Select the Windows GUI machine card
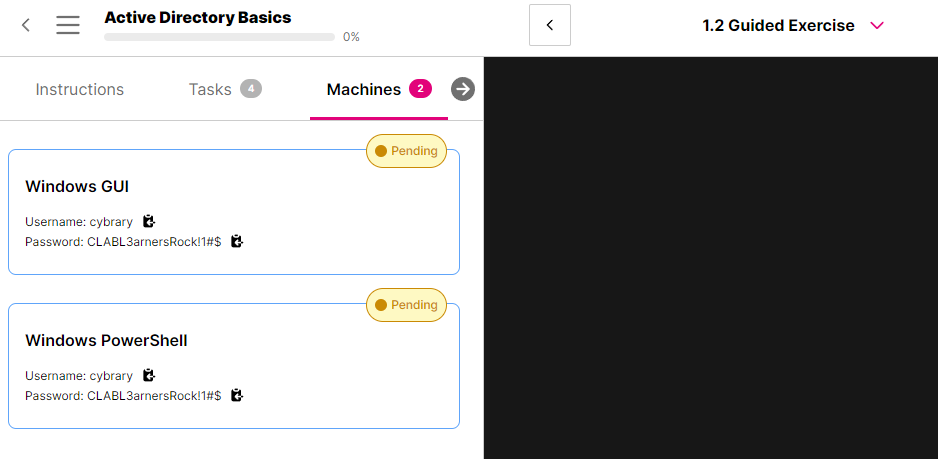 [x=234, y=212]
